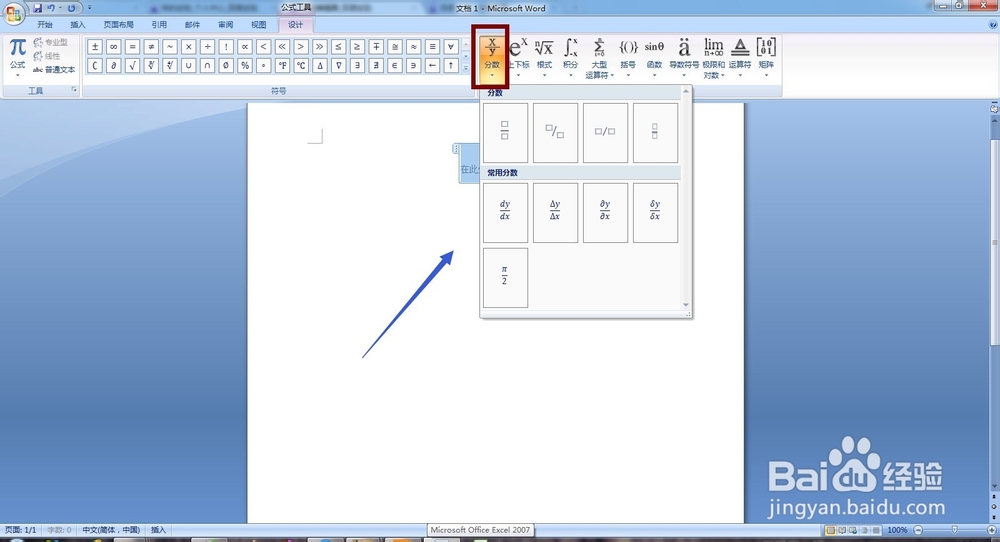Insert the greater-than-or-equal ≥ symbol
The width and height of the screenshot is (1000, 542).
[357, 47]
